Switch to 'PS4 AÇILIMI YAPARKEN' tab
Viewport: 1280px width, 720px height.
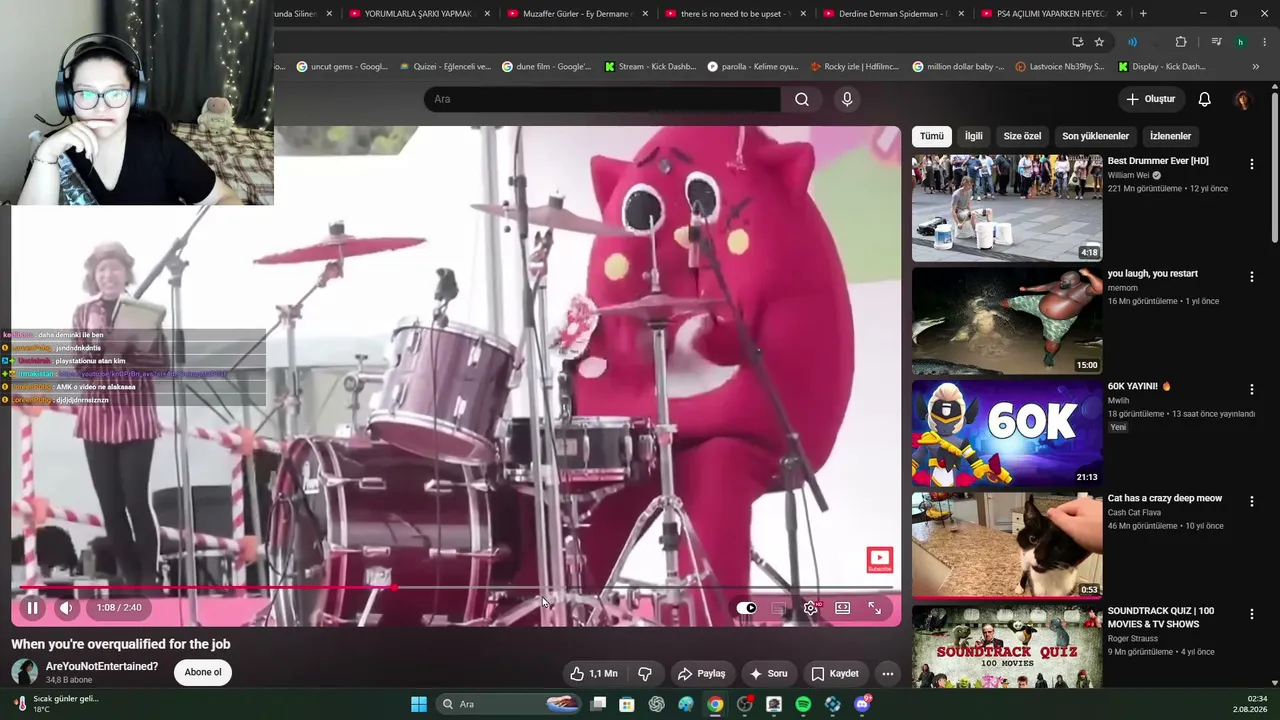pyautogui.click(x=1051, y=14)
